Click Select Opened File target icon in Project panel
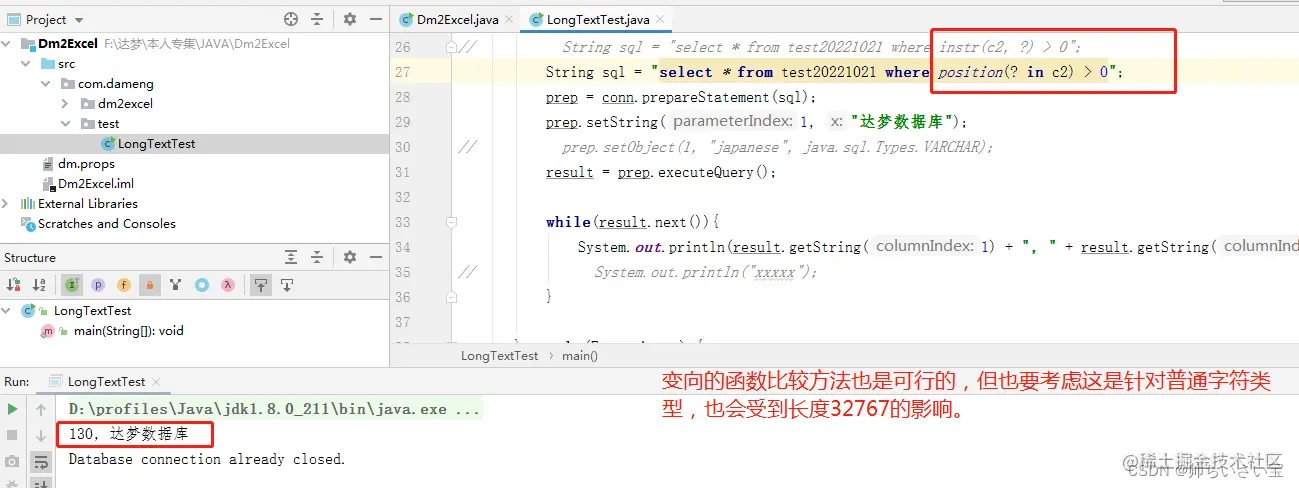The width and height of the screenshot is (1299, 488). 291,19
